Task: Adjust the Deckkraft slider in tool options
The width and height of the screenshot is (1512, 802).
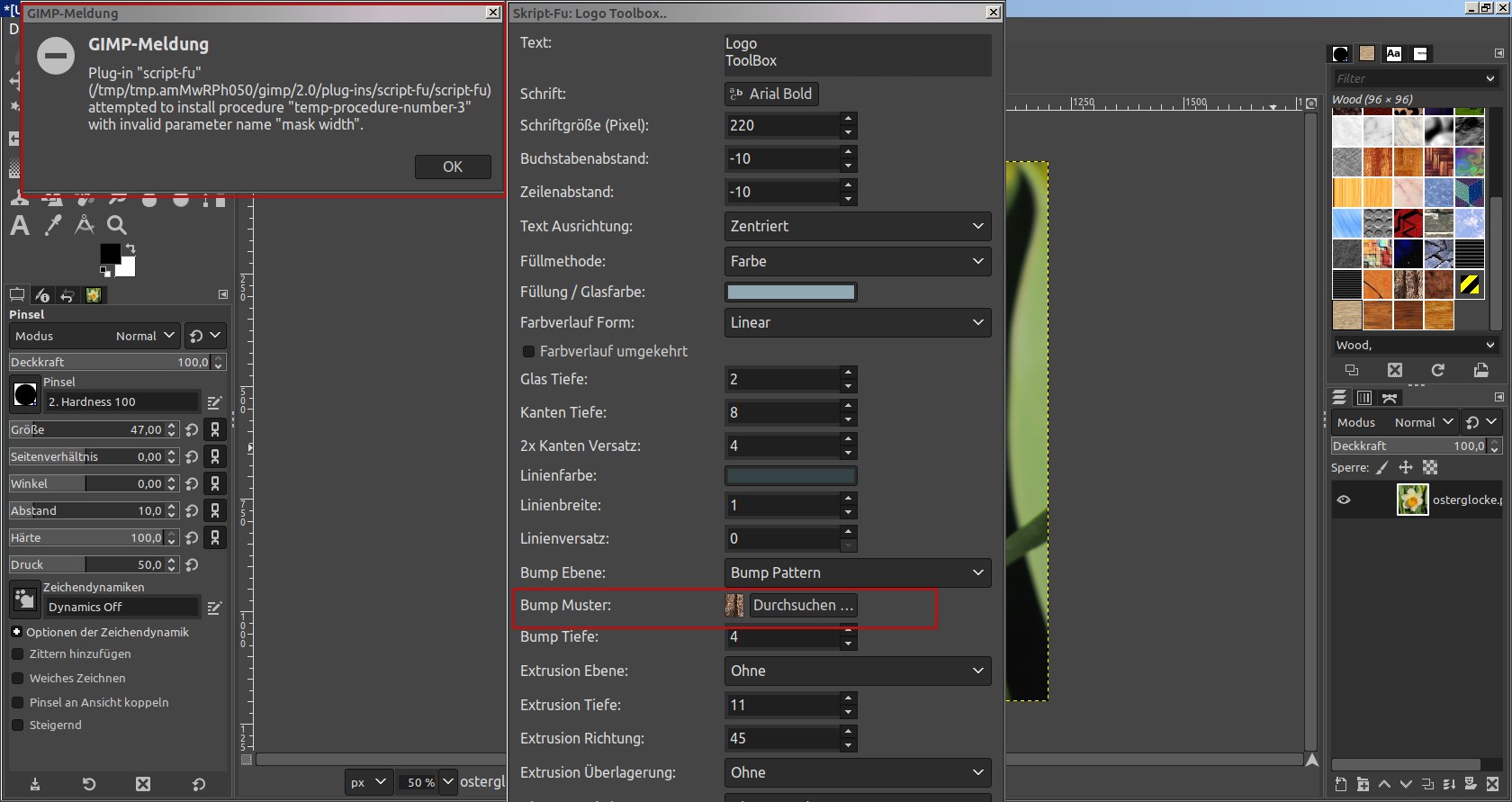Action: 117,362
